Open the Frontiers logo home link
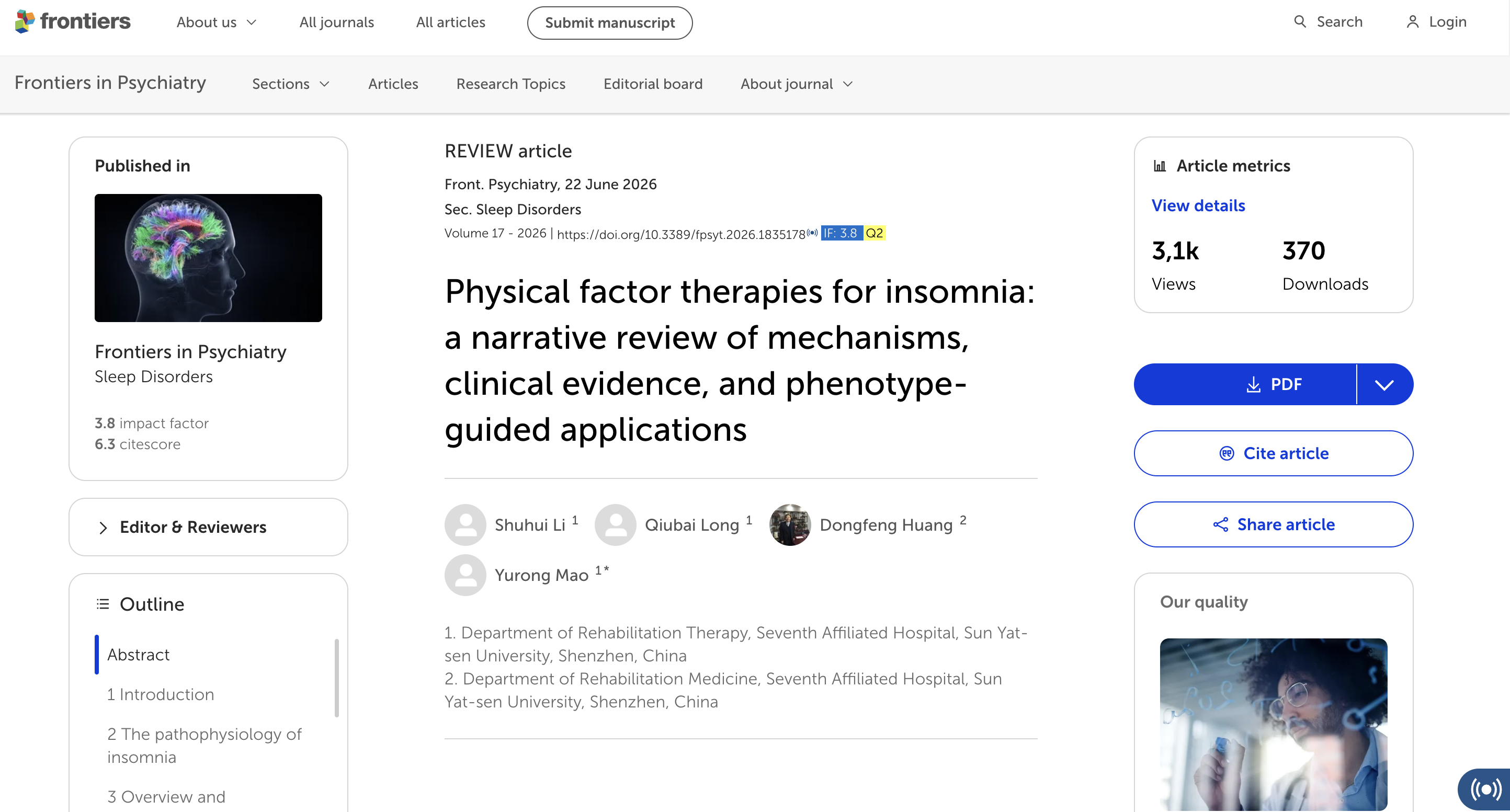This screenshot has height=812, width=1510. 73,21
